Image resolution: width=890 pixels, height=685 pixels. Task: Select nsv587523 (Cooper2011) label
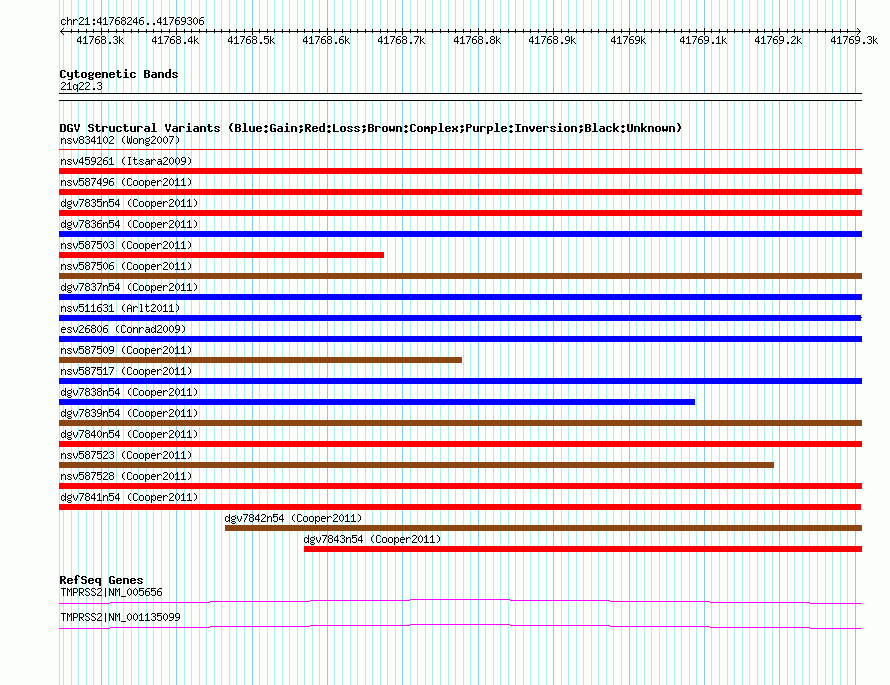(126, 455)
